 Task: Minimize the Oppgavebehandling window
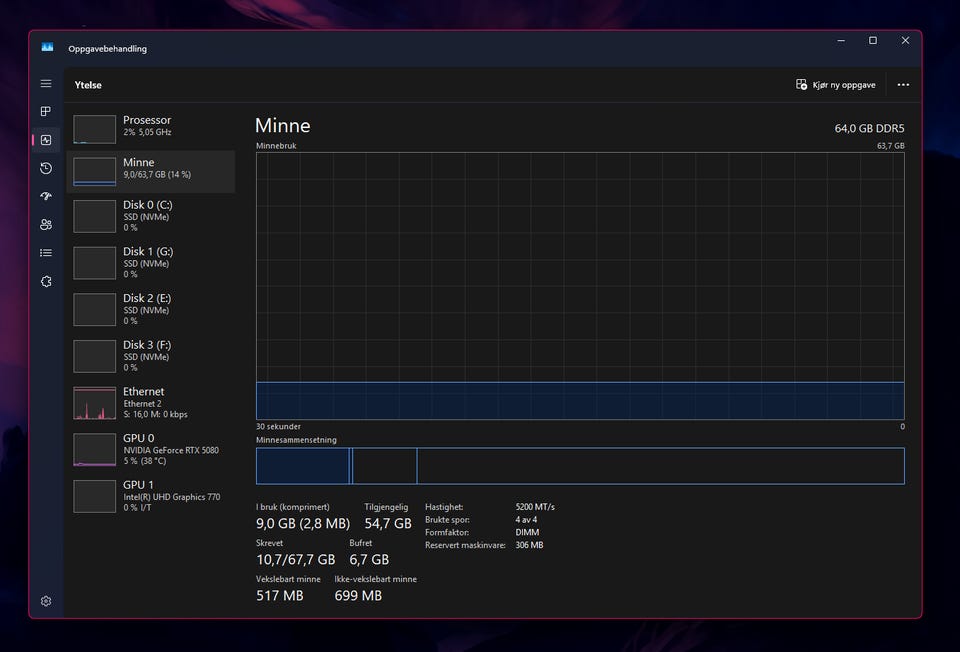click(841, 40)
